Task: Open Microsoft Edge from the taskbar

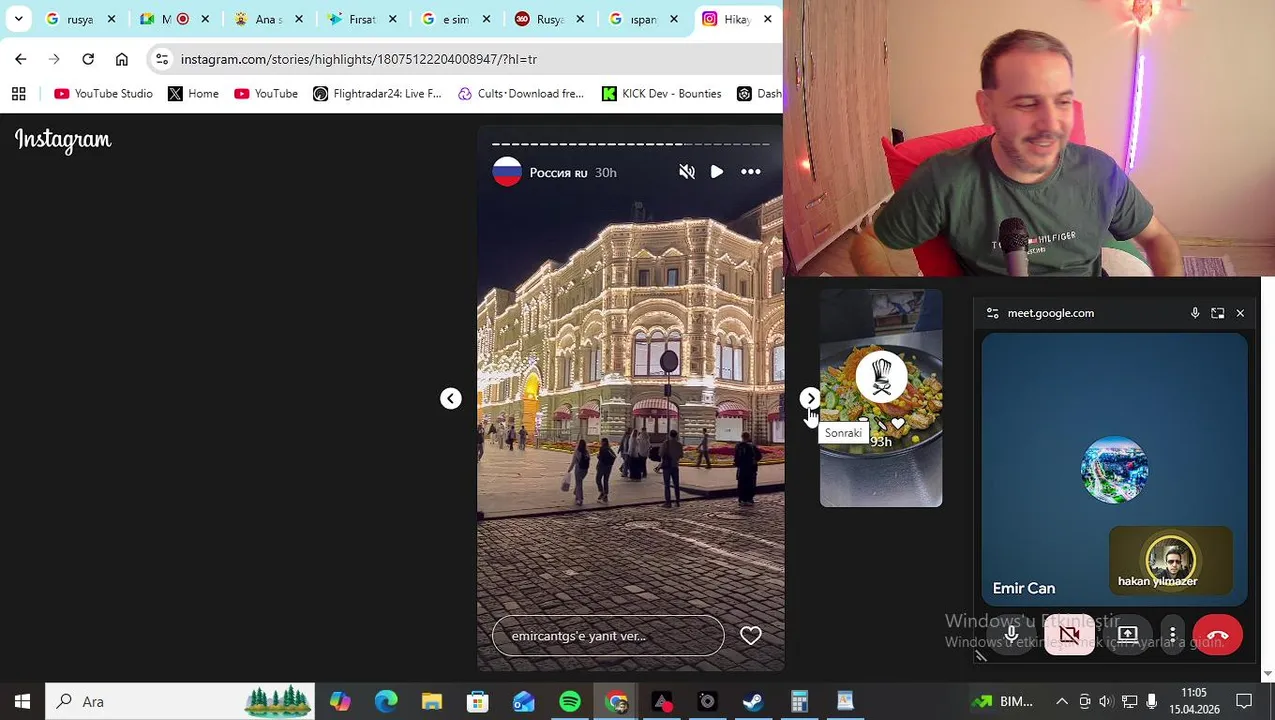Action: pos(386,701)
